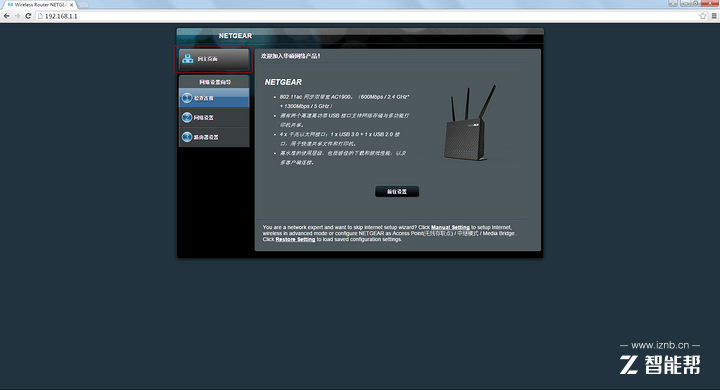The width and height of the screenshot is (720, 390).
Task: Click the browser back arrow
Action: (x=6, y=16)
